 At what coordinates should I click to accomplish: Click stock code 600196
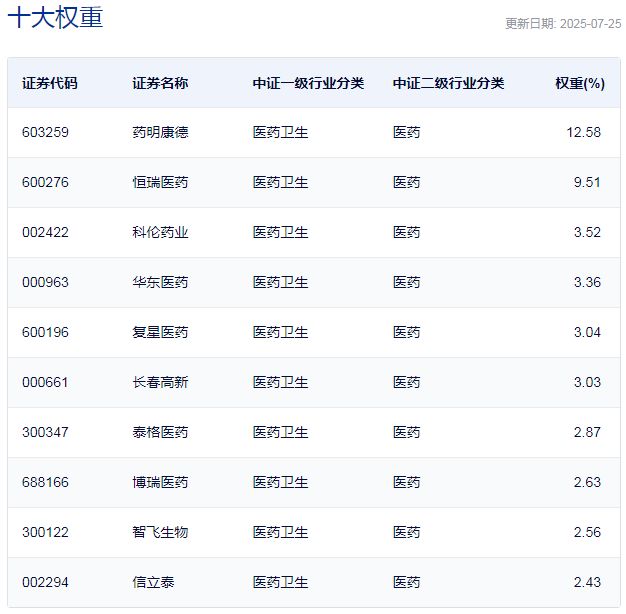pos(45,332)
